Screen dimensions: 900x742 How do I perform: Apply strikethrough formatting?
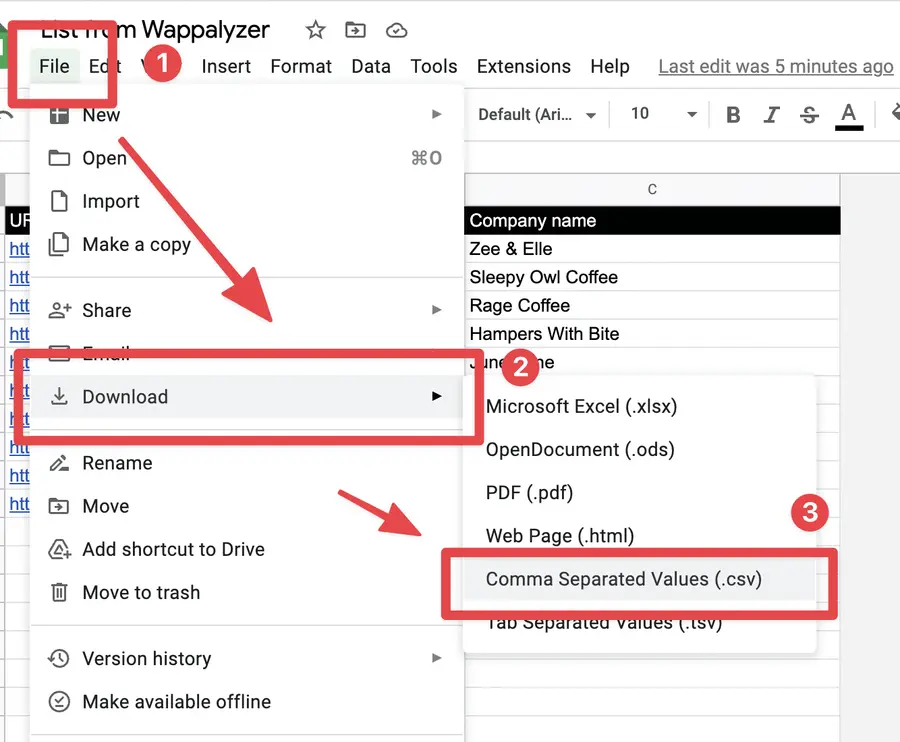click(809, 115)
